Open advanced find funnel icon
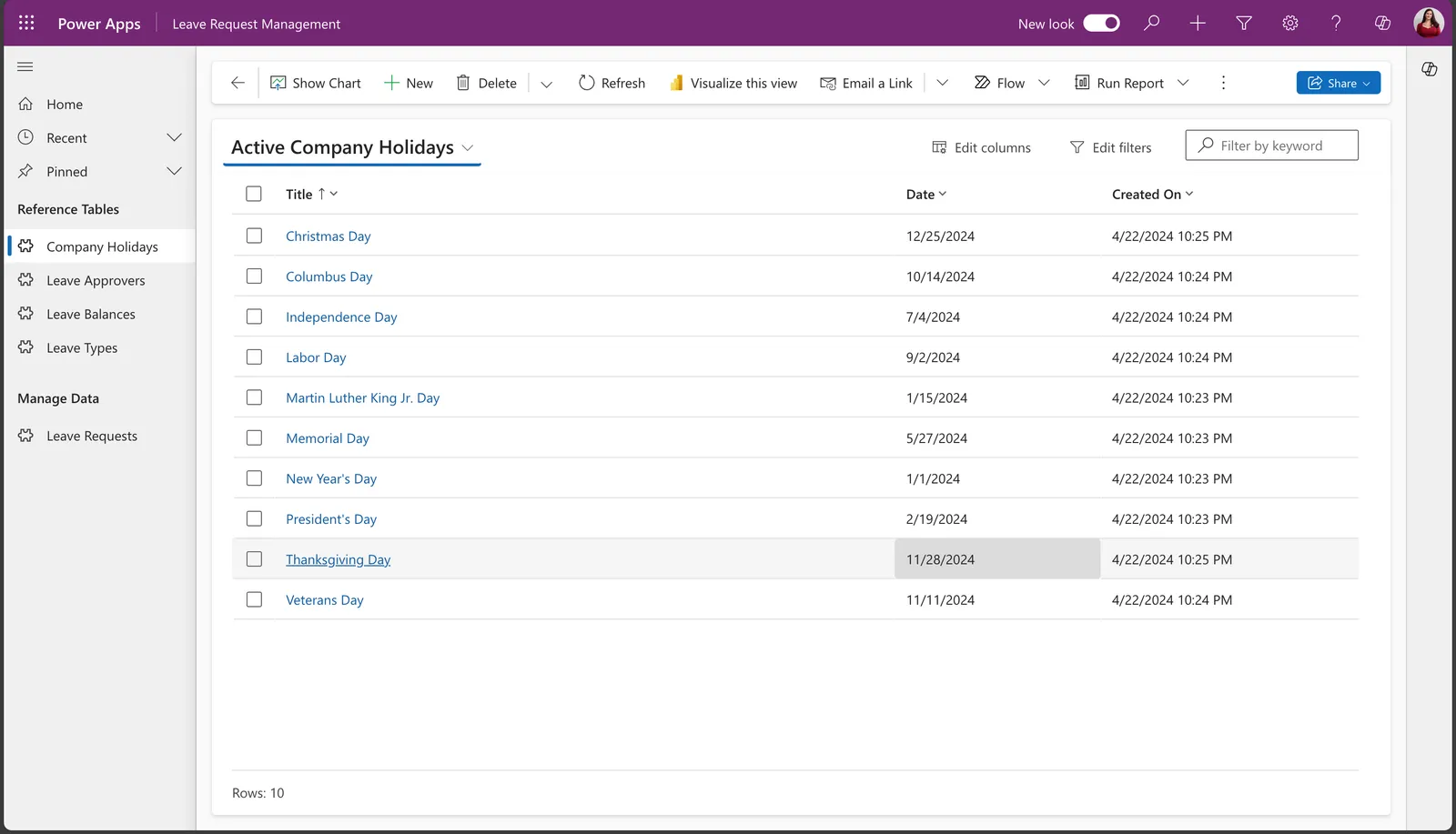This screenshot has height=834, width=1456. (x=1244, y=23)
